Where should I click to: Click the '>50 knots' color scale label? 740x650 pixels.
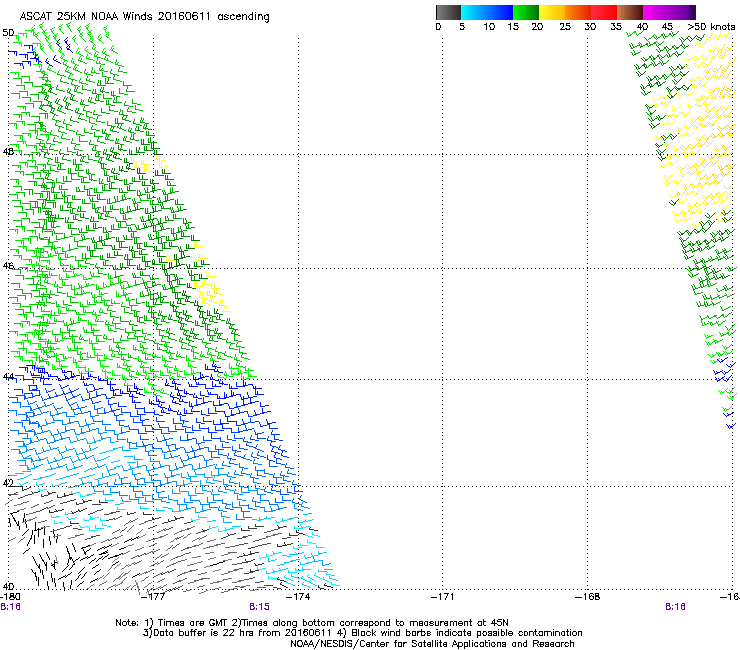(x=711, y=27)
